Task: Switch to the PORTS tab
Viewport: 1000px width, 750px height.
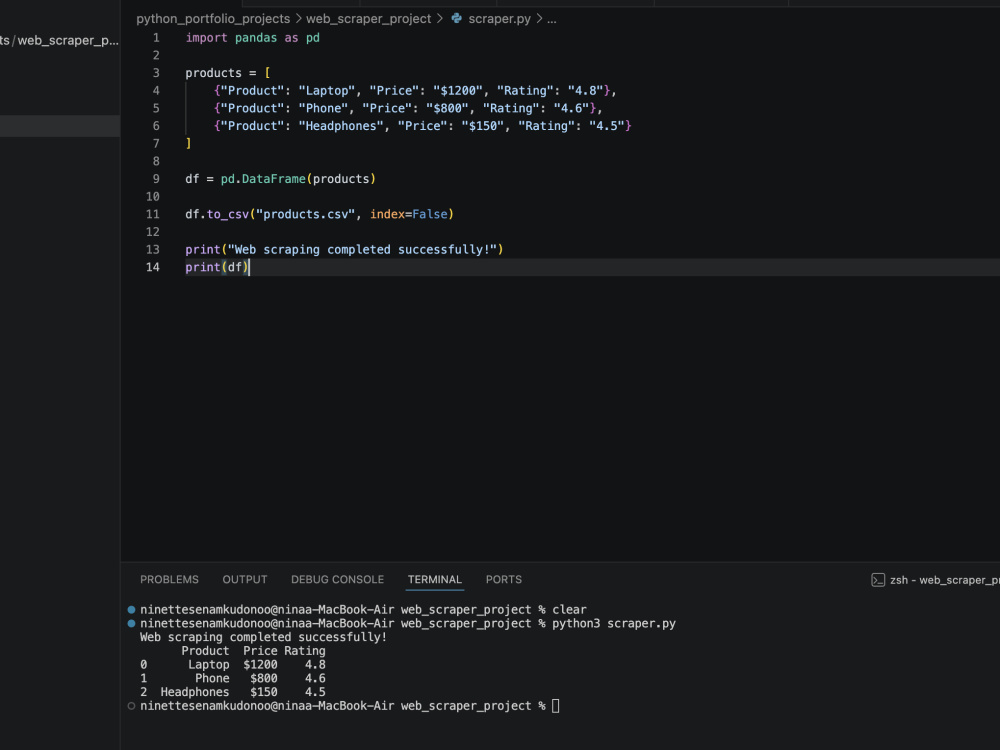Action: point(504,579)
